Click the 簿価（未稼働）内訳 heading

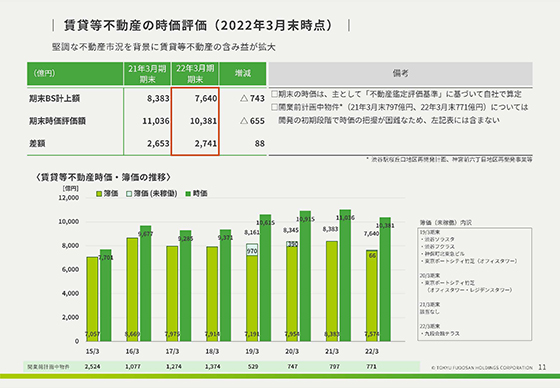[x=445, y=223]
